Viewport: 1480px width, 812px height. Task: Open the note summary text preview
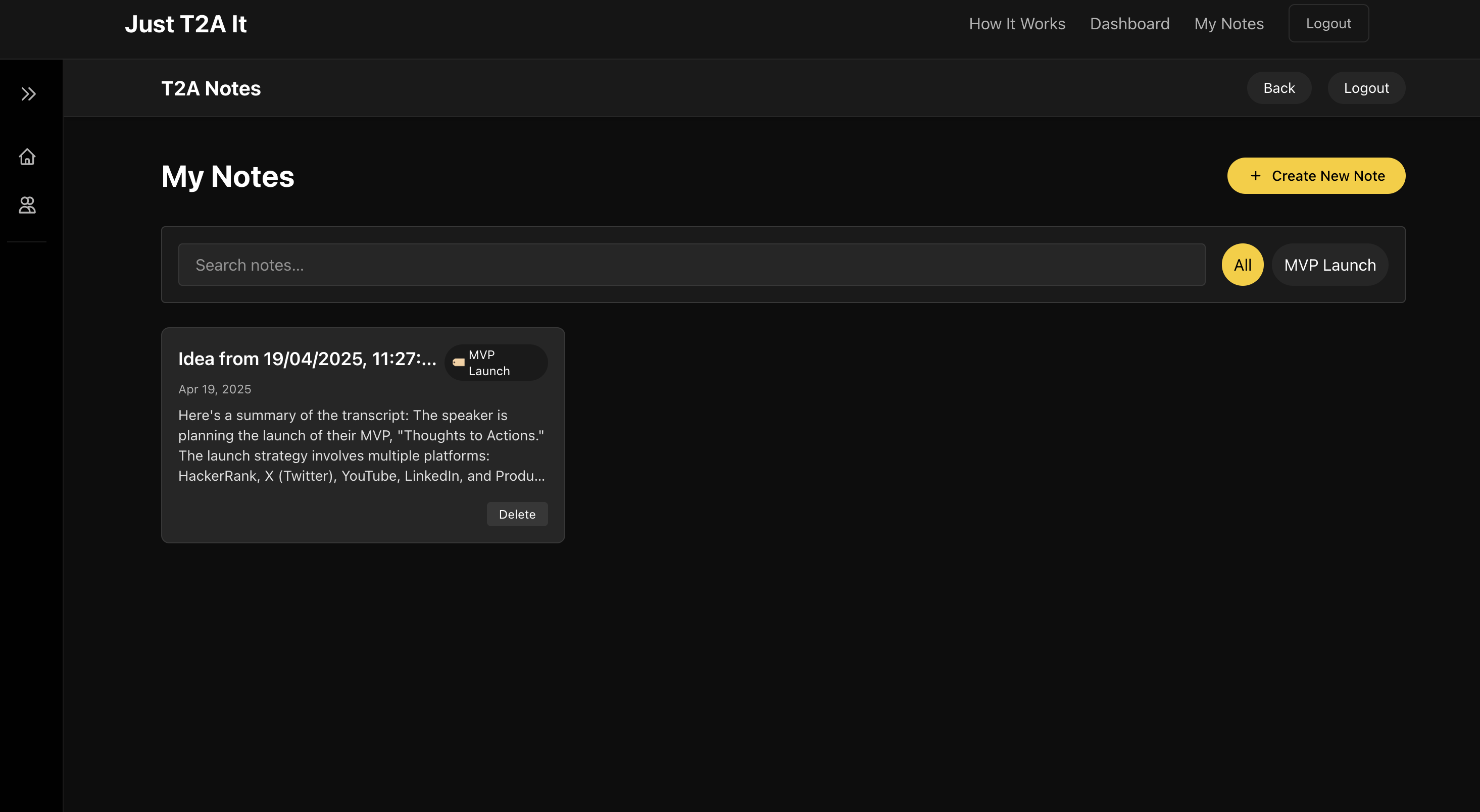[361, 445]
